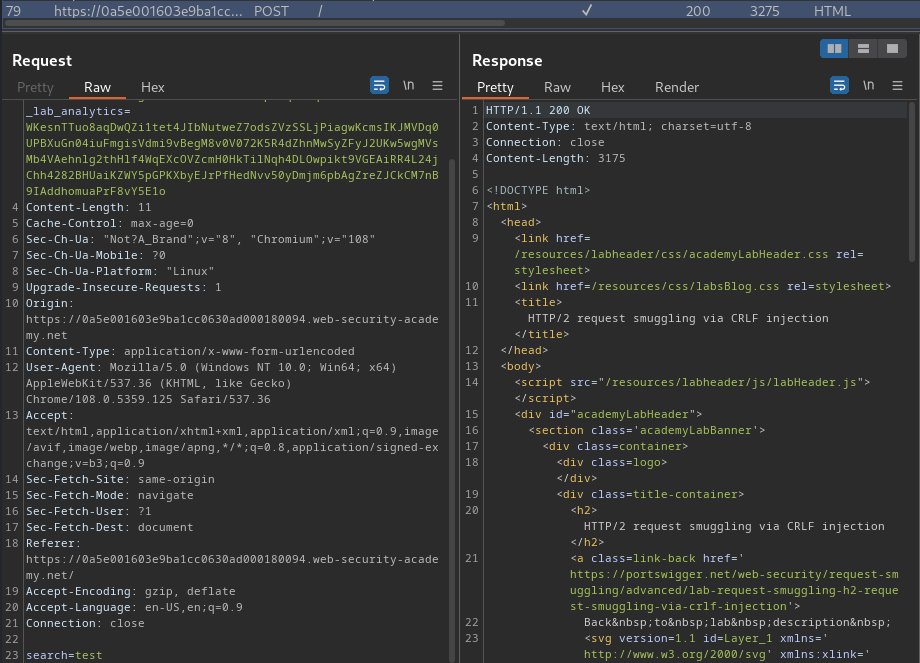Select combined single-panel layout view
920x663 pixels.
click(892, 49)
